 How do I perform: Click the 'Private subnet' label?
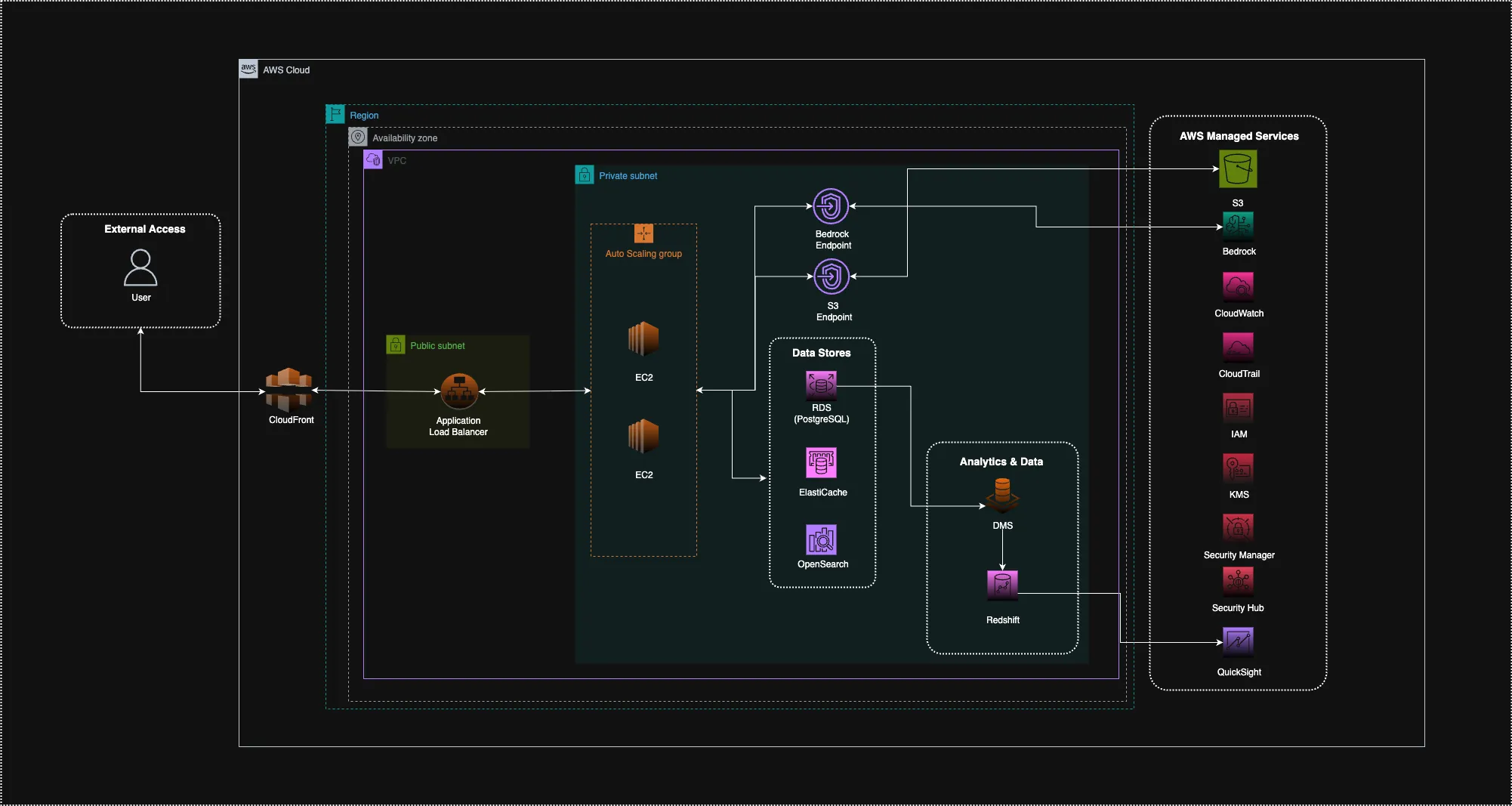click(x=628, y=176)
